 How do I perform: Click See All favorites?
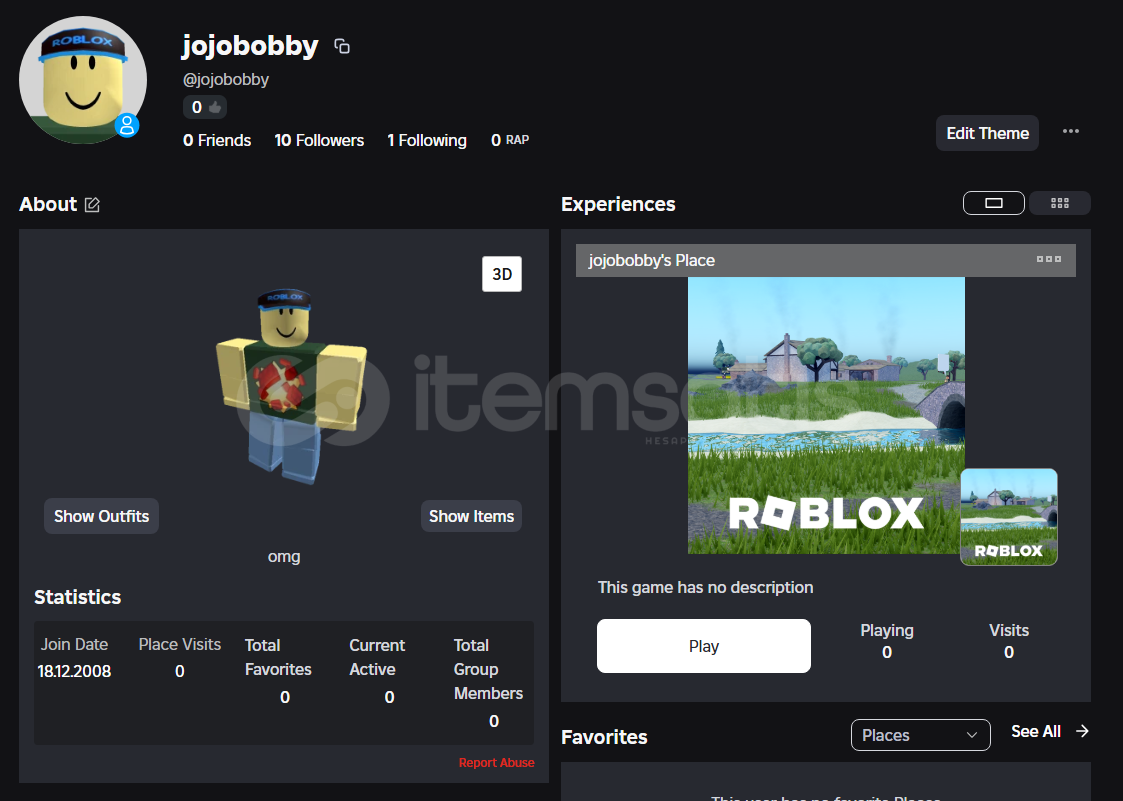tap(1036, 732)
